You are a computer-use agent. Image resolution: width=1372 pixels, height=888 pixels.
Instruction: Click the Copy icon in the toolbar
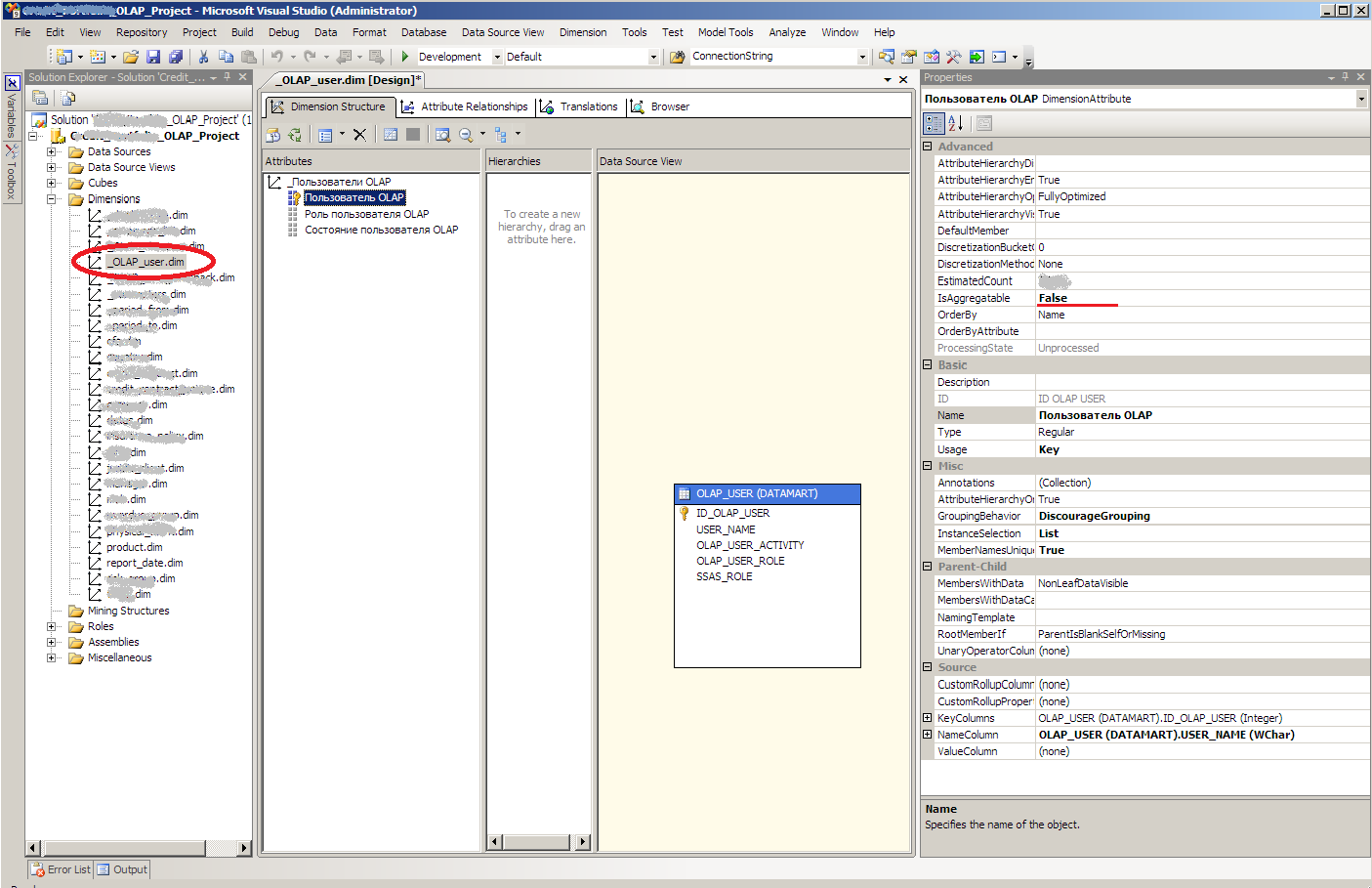pos(226,57)
